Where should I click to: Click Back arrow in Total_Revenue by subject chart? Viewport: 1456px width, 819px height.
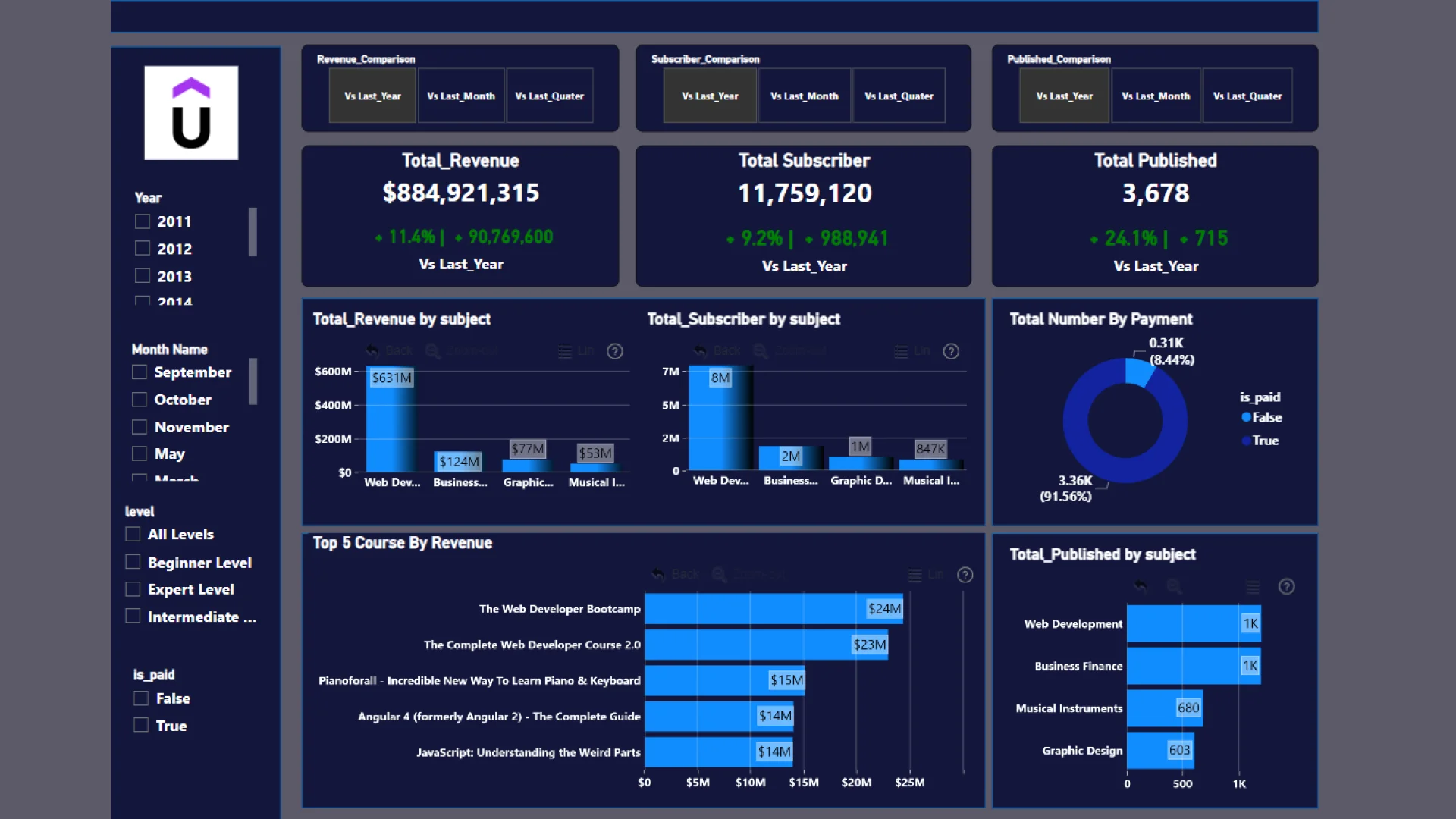(372, 350)
